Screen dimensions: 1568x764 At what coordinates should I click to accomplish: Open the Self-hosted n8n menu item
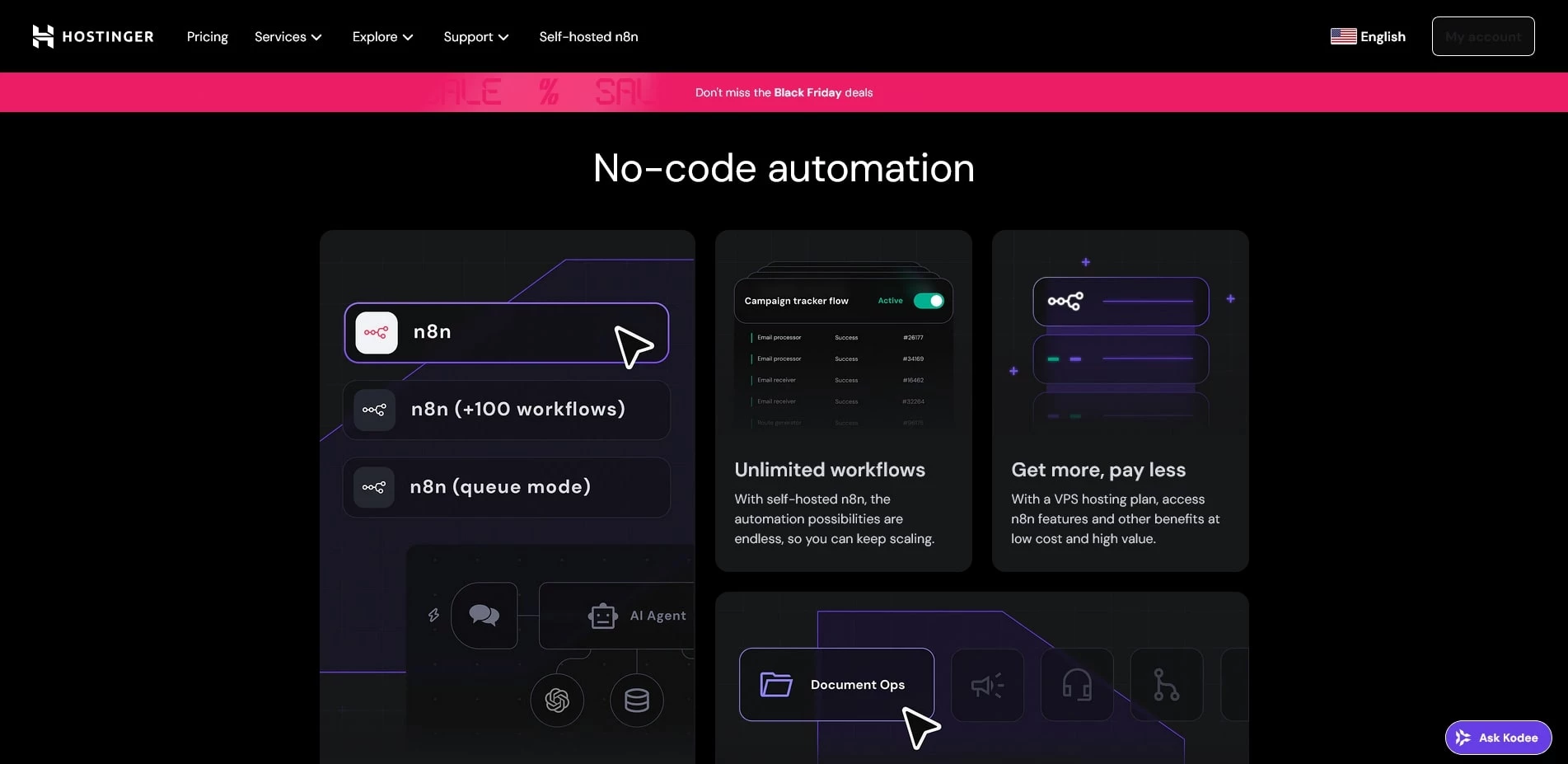588,36
